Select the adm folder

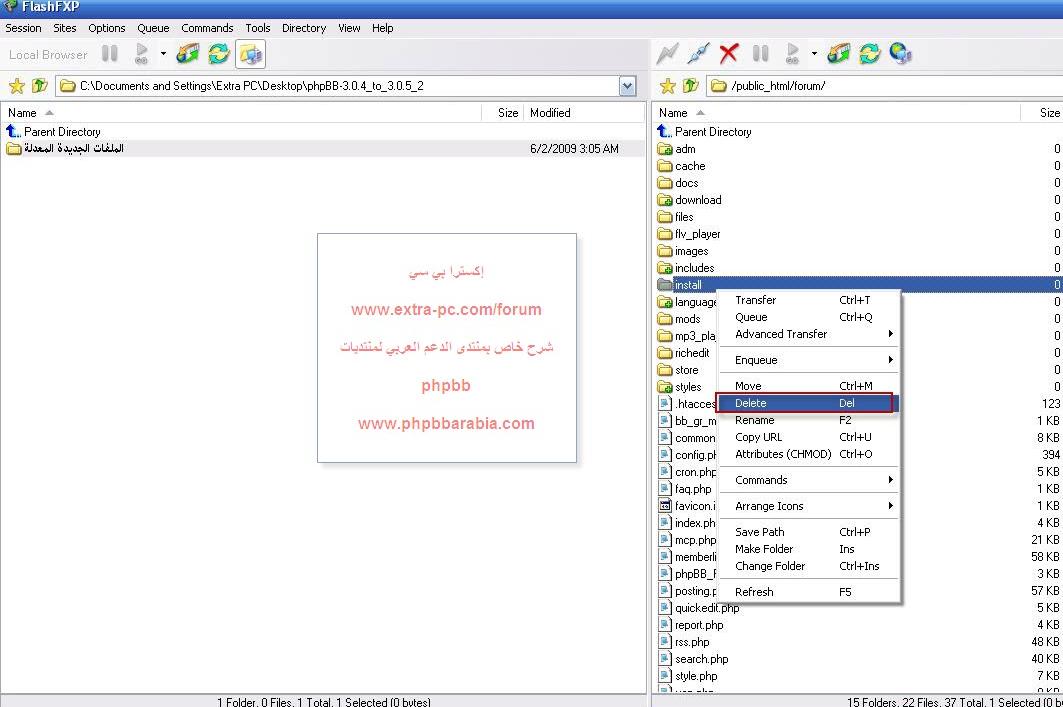(677, 148)
